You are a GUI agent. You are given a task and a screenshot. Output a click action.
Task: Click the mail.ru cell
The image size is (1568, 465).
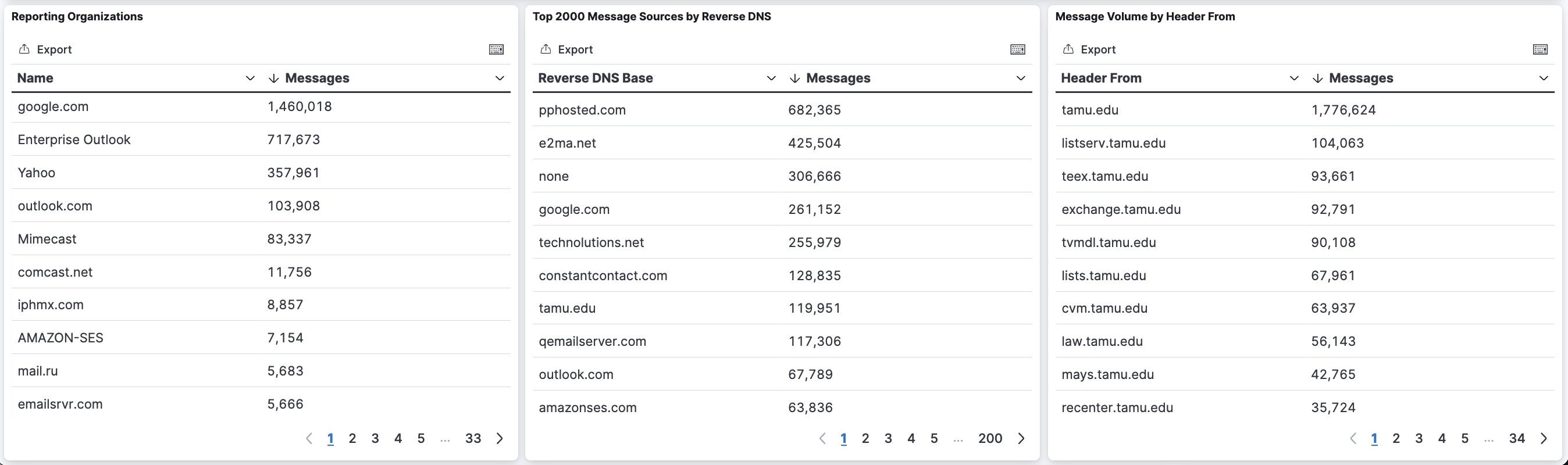[38, 371]
